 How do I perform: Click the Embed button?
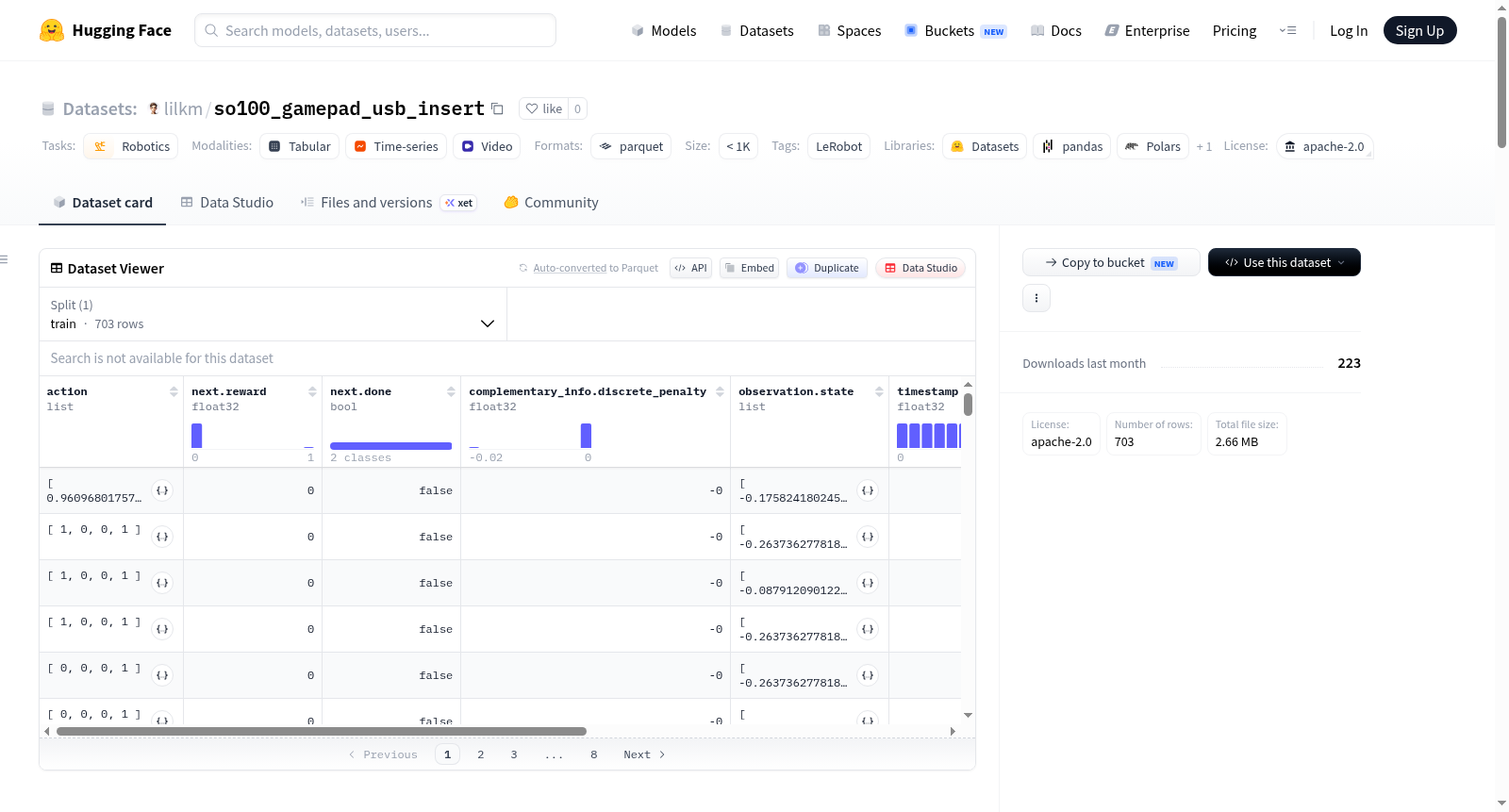pos(749,268)
